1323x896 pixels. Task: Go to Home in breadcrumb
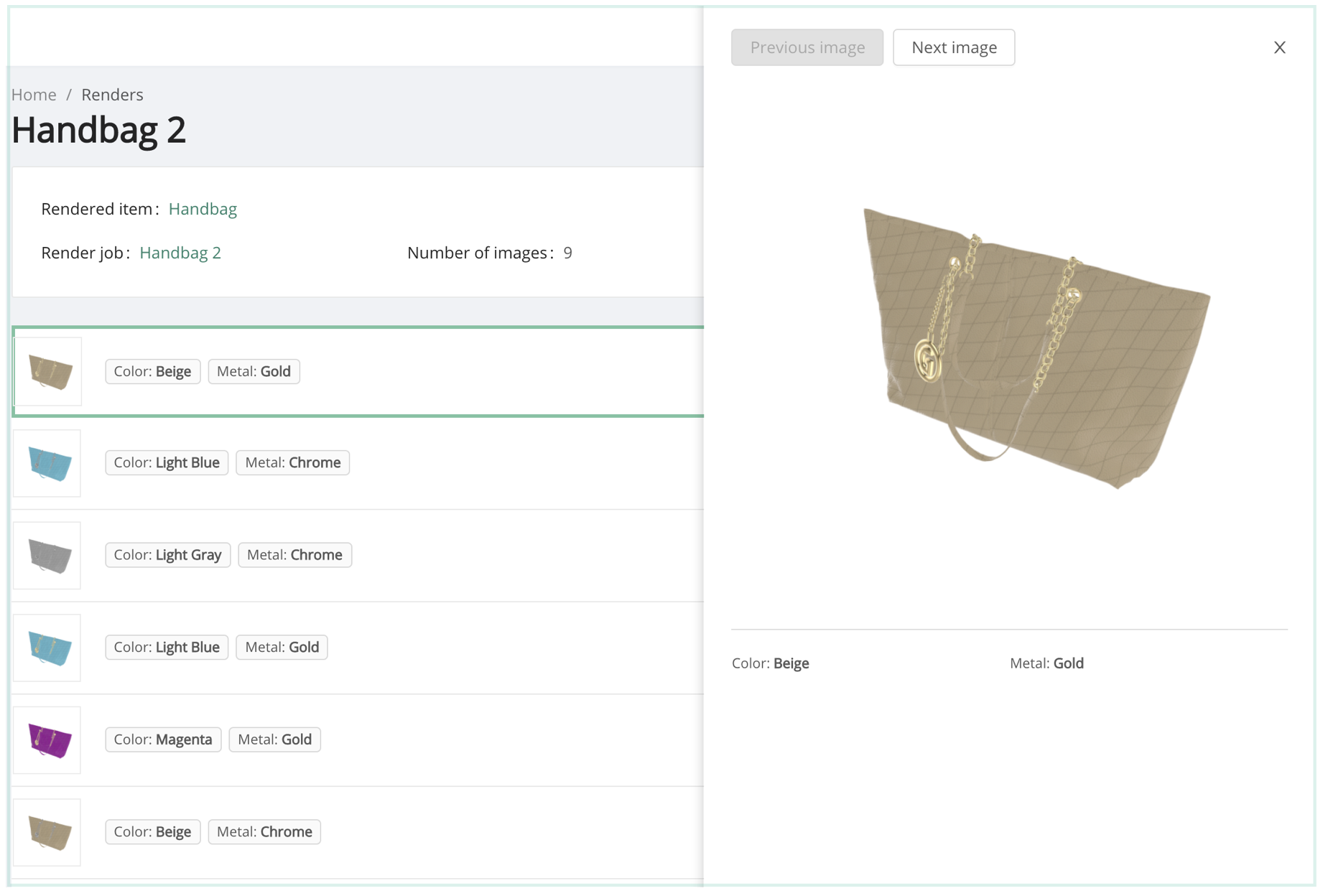pos(34,95)
